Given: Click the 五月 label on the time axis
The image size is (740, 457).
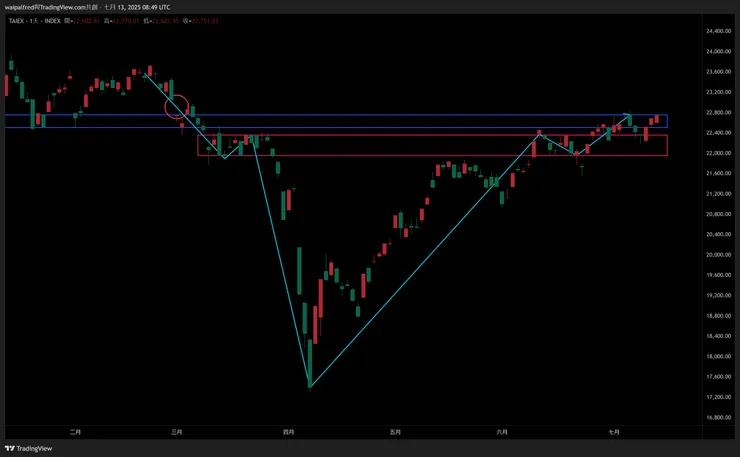Looking at the screenshot, I should (x=395, y=432).
